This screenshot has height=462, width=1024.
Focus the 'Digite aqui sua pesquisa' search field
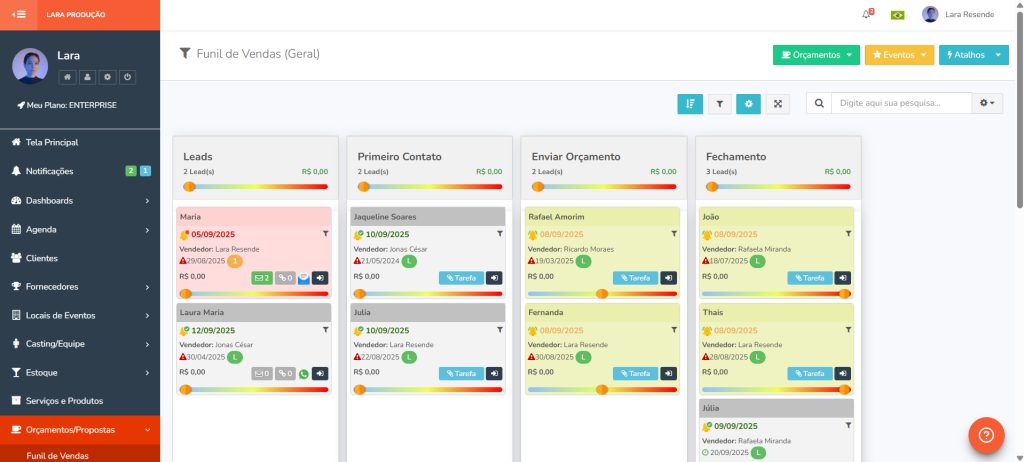coord(901,103)
